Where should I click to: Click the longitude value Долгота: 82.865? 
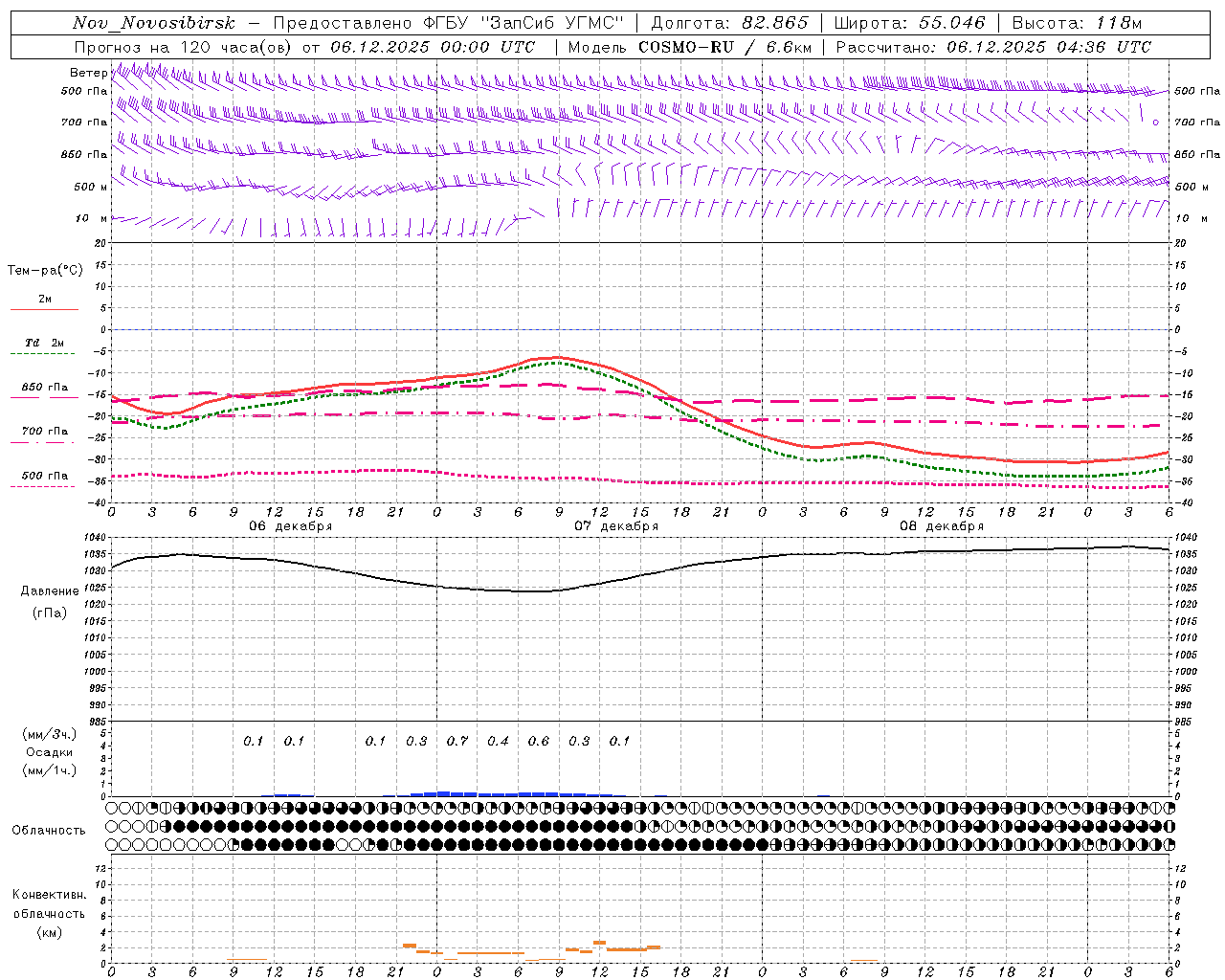point(729,24)
